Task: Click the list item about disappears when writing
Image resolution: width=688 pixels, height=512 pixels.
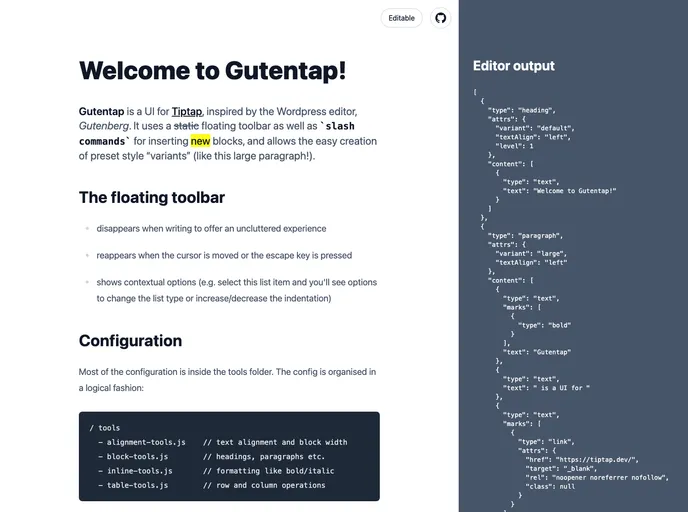Action: [x=211, y=229]
